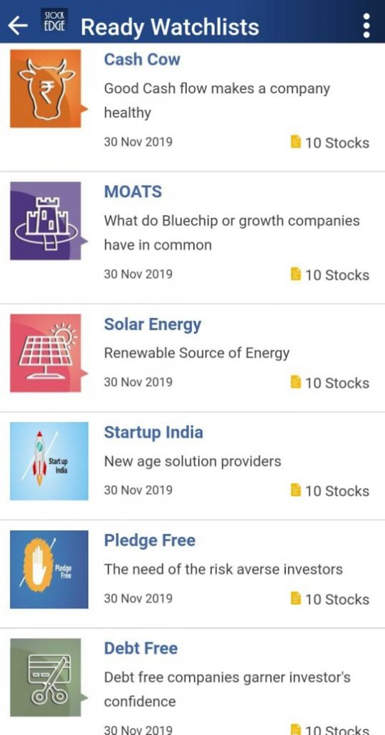Go back using the arrow icon
This screenshot has width=385, height=735.
pyautogui.click(x=18, y=26)
